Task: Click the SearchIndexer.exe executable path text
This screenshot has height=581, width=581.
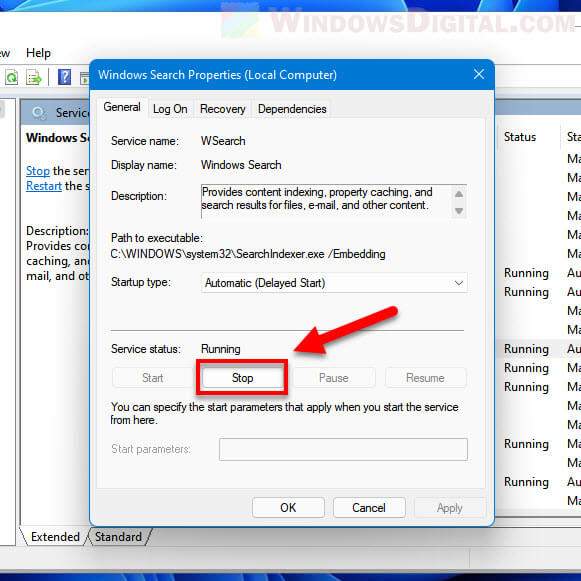Action: [248, 254]
